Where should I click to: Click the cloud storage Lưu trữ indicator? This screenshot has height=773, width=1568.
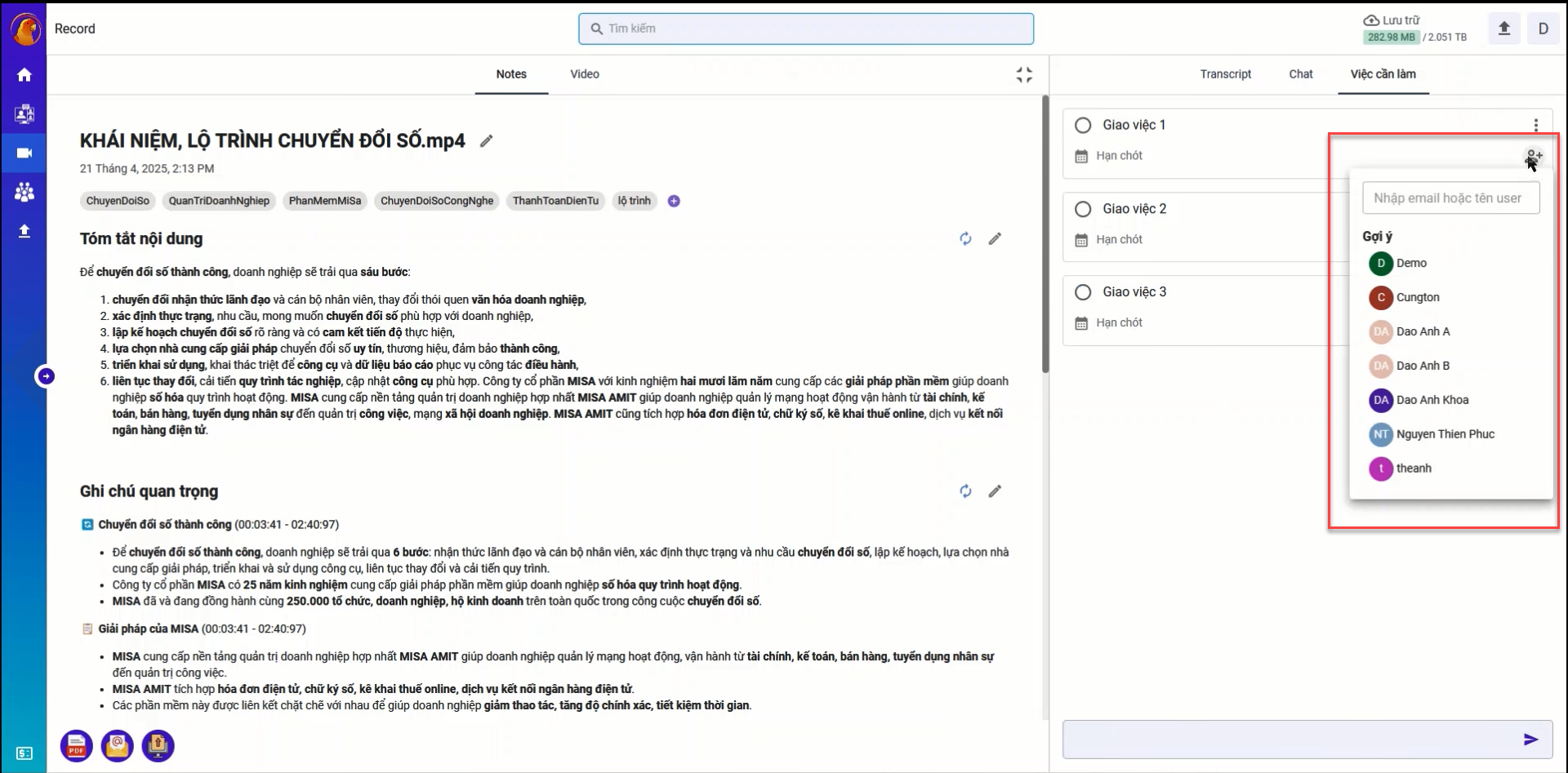(x=1415, y=29)
